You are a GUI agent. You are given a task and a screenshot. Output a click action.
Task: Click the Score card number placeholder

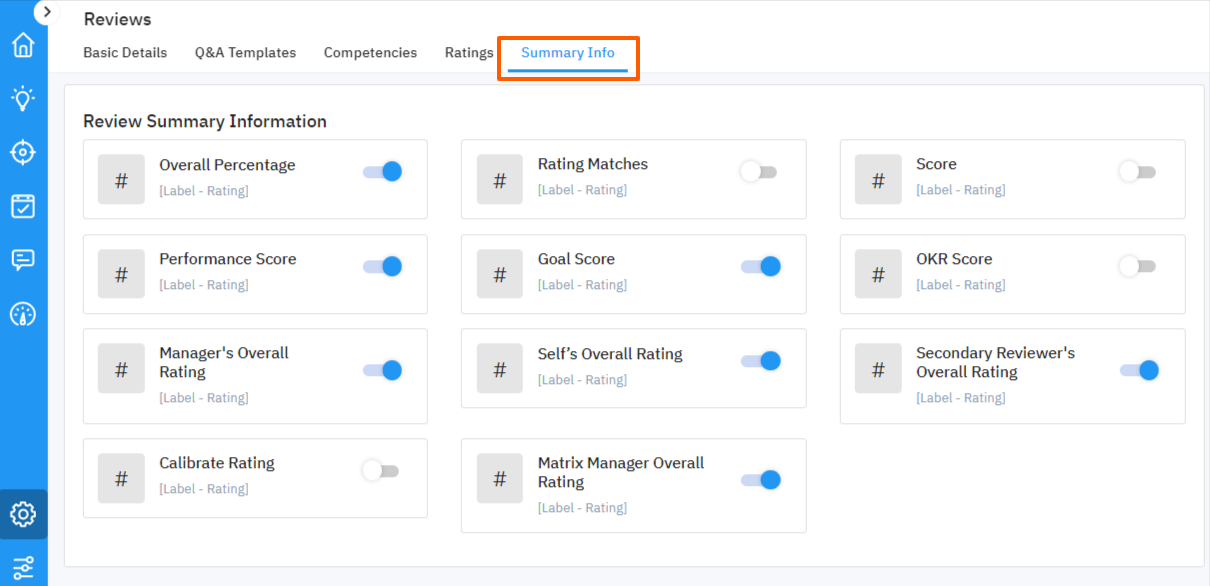pos(878,179)
